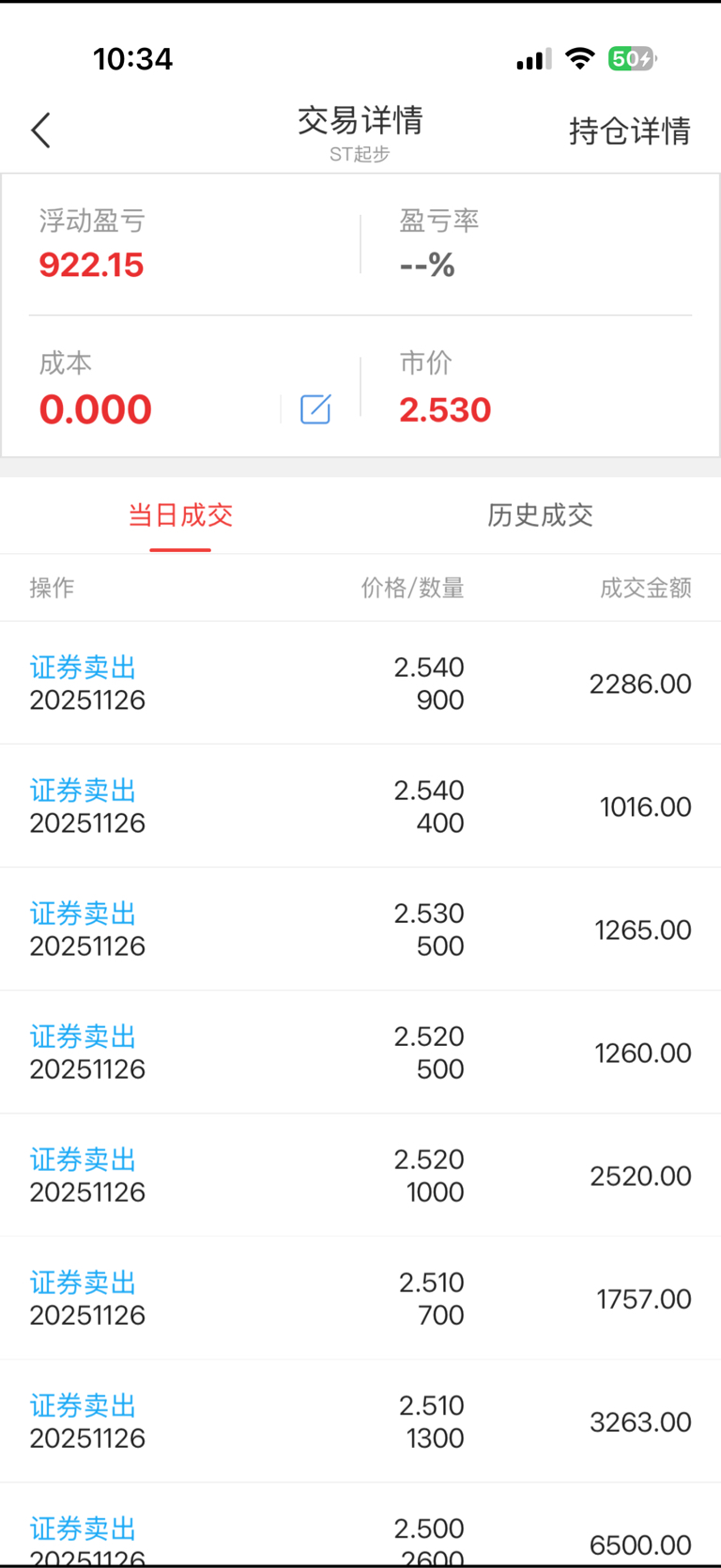Tap the back arrow icon
This screenshot has width=721, height=1568.
[x=40, y=131]
